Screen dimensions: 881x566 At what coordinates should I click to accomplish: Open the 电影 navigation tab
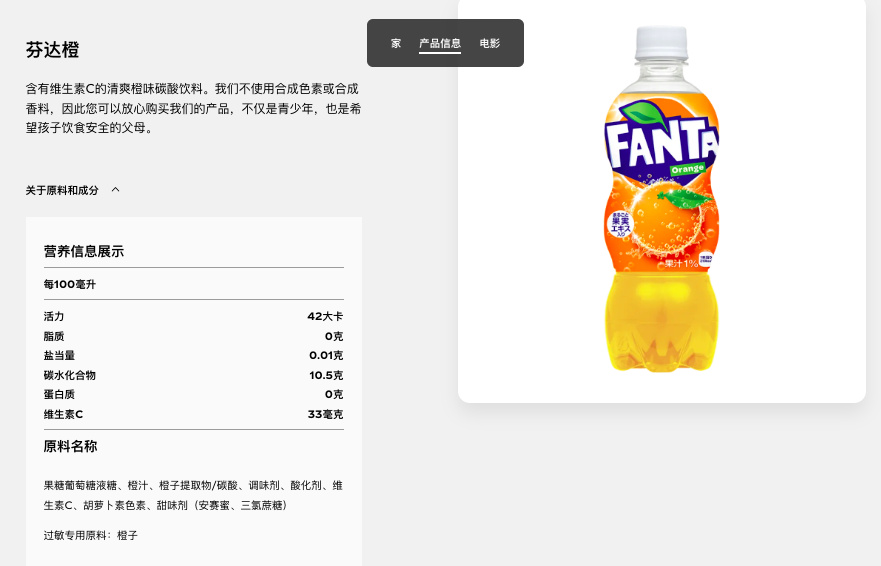click(490, 44)
